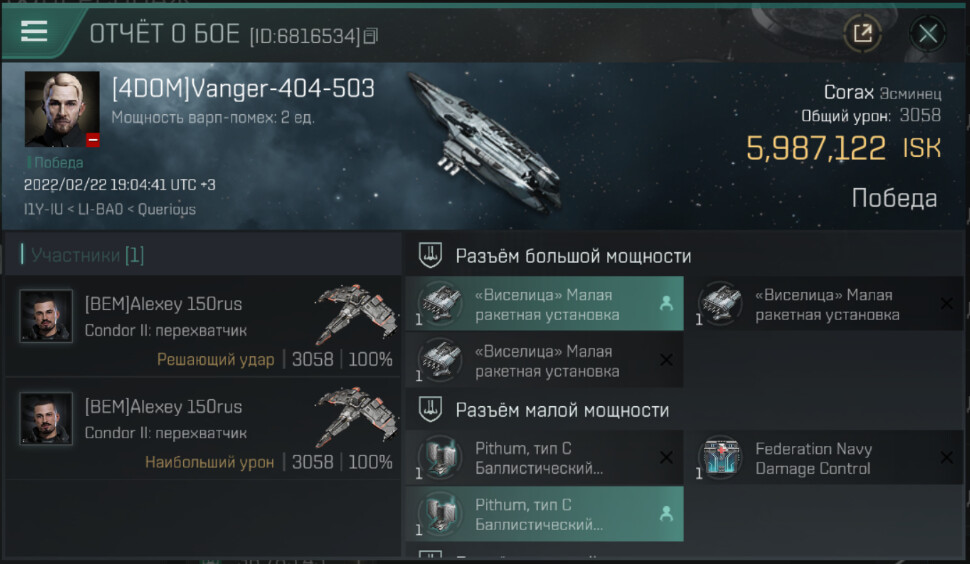970x564 pixels.
Task: Open location link I1Y-IU < LI-BAO < Querious
Action: pos(109,209)
